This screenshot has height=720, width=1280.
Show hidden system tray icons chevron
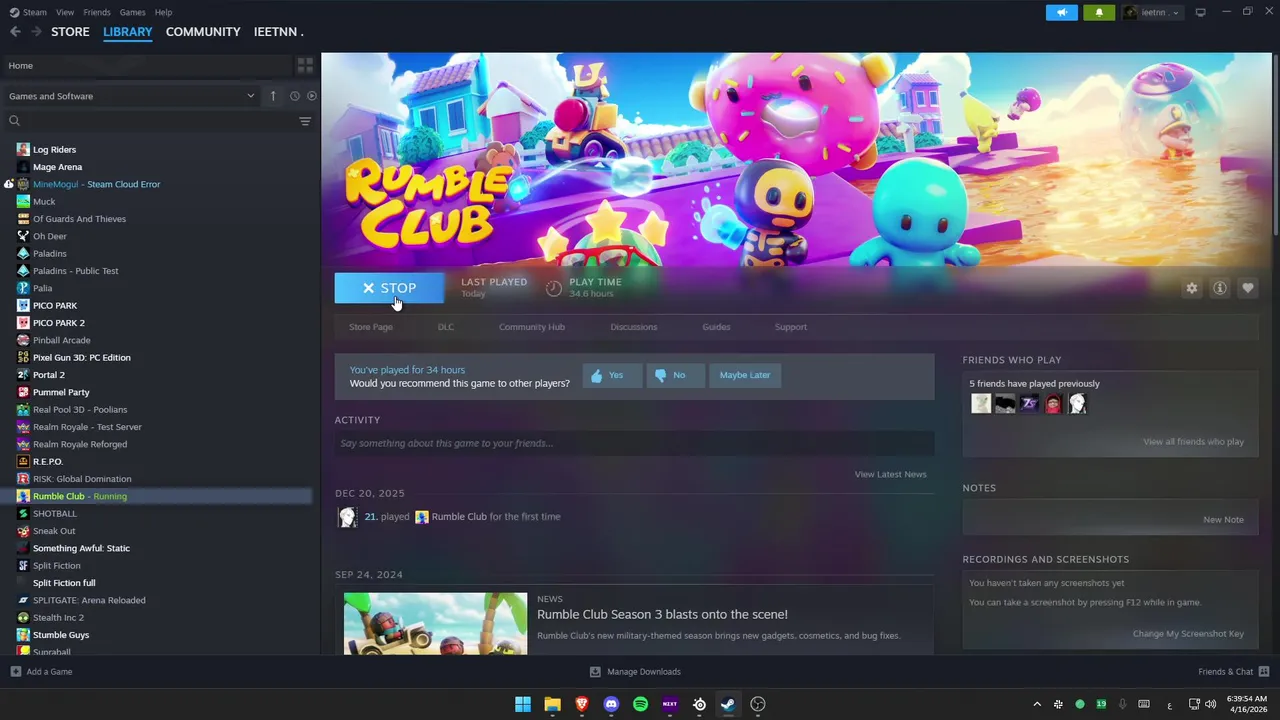click(x=1037, y=704)
